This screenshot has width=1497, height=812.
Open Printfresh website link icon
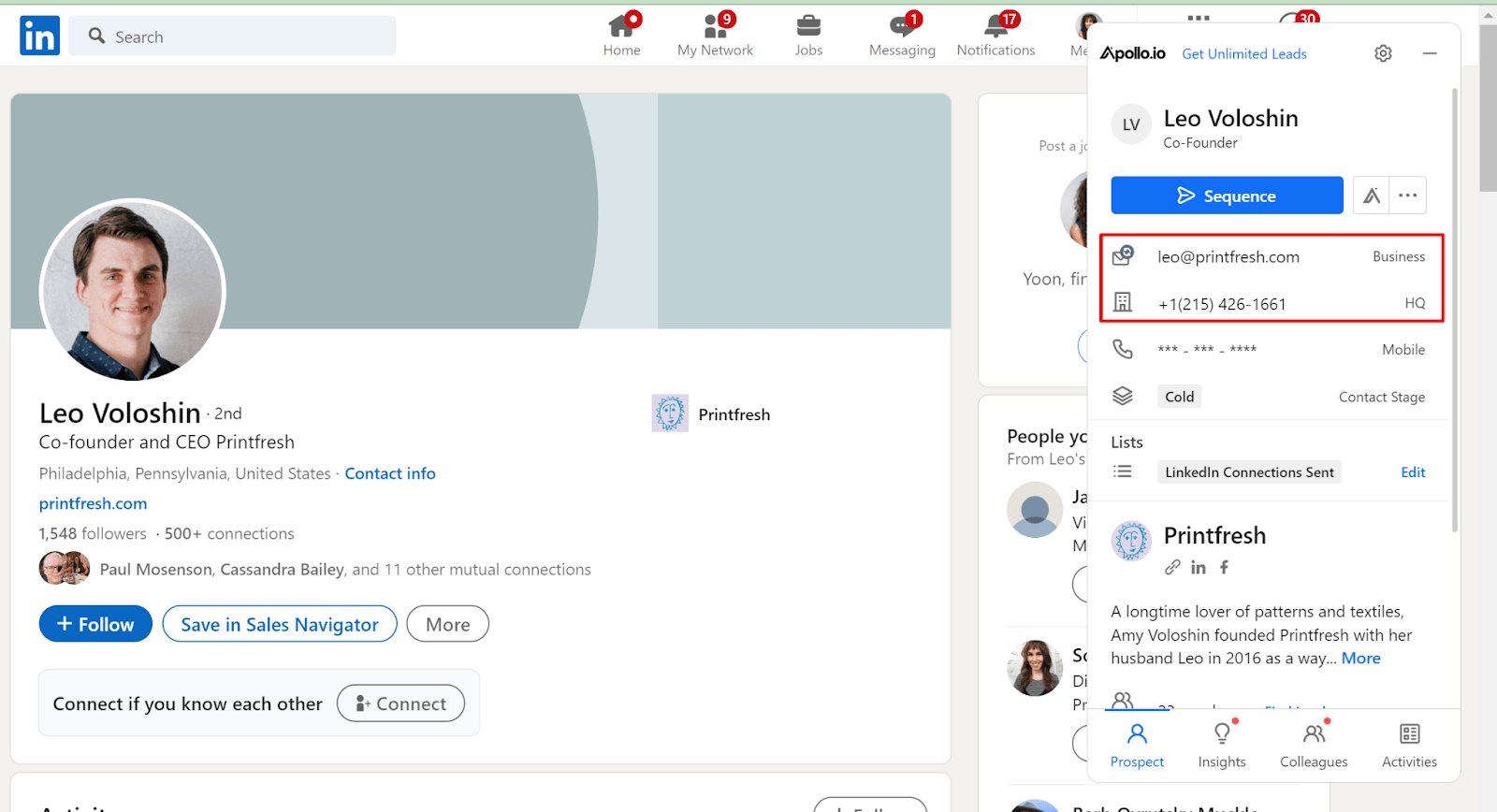coord(1172,567)
